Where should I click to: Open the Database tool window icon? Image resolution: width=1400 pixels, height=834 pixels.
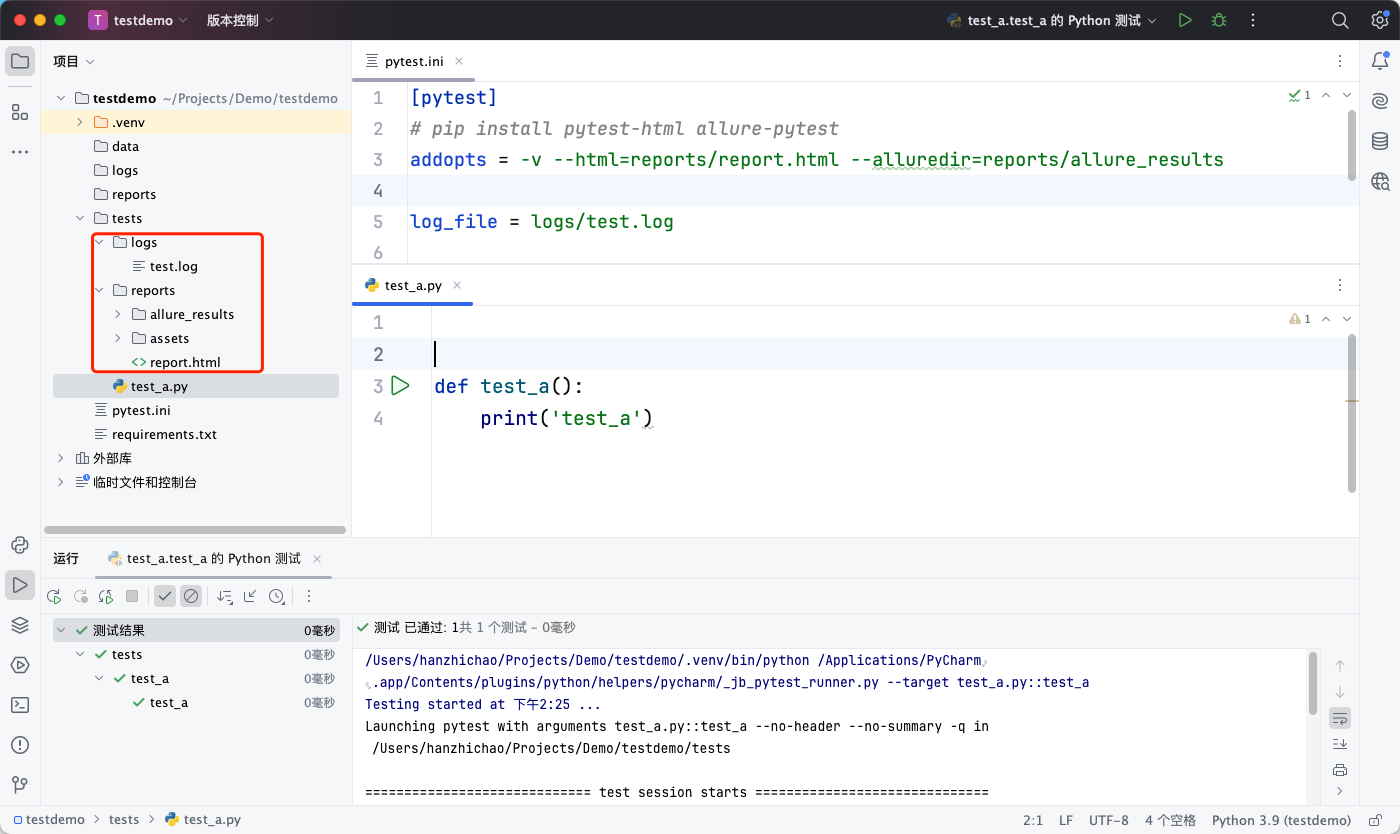click(x=1380, y=141)
